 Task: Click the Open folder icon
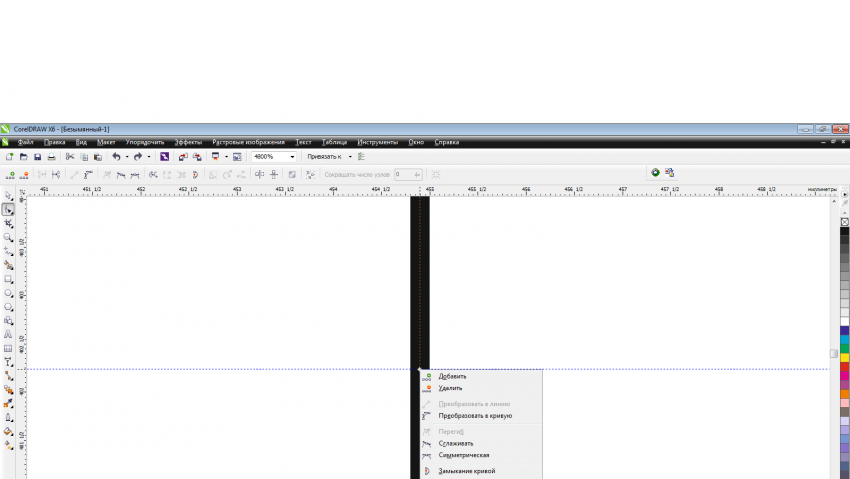[x=23, y=157]
